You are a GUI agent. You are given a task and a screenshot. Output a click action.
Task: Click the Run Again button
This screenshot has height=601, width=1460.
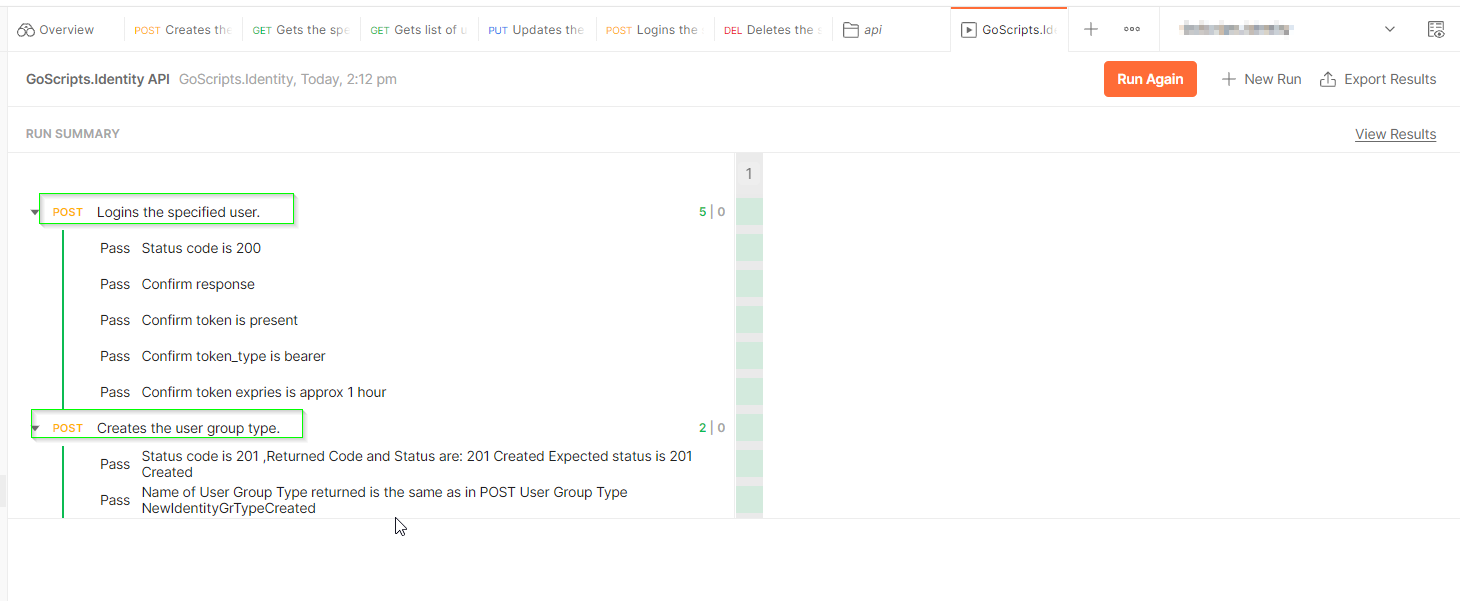[1150, 79]
